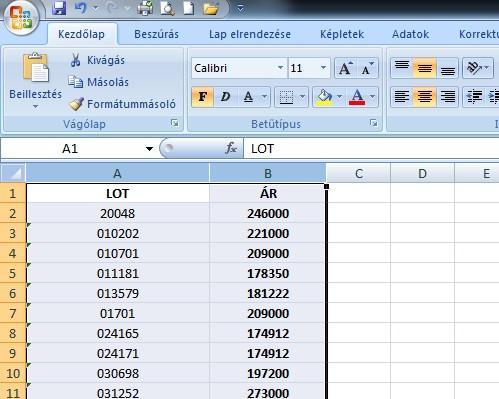Open the undo history dropdown arrow
Viewport: 499px width, 399px height.
pyautogui.click(x=96, y=8)
